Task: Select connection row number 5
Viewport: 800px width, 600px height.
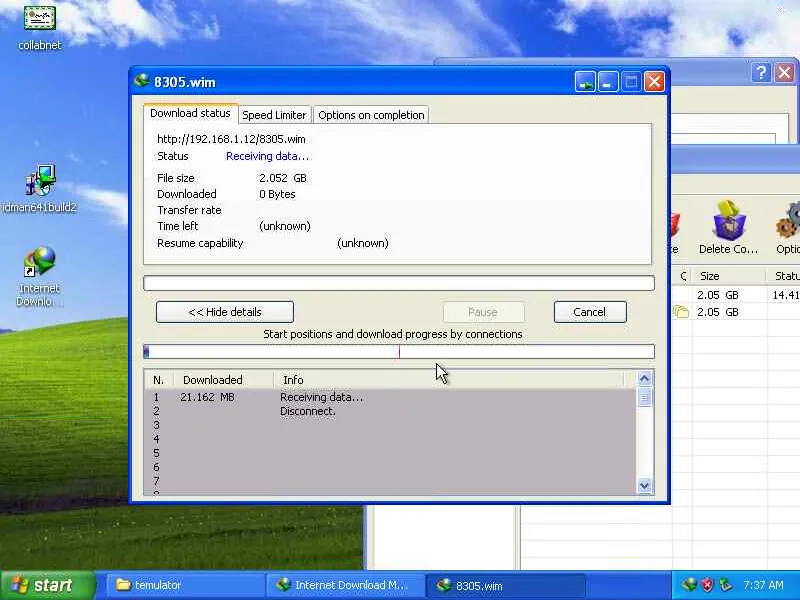Action: pos(390,453)
